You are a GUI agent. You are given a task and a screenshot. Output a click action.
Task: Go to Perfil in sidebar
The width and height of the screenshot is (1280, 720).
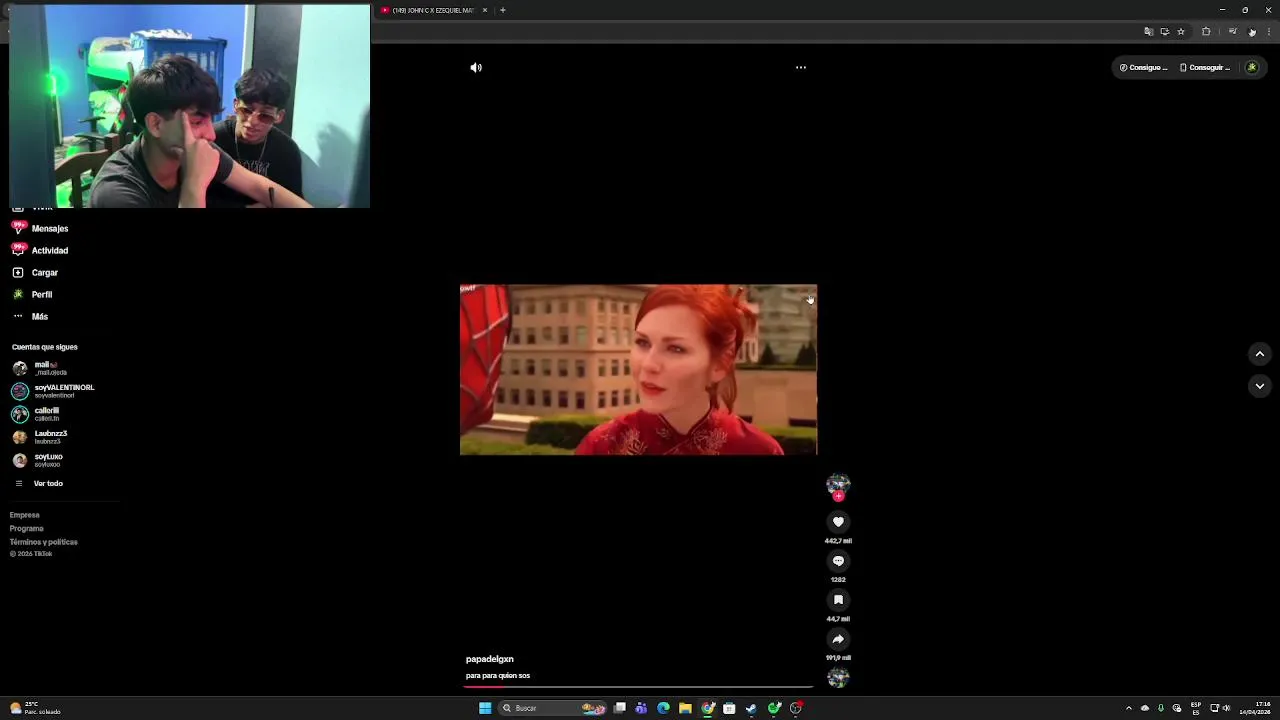[33, 295]
